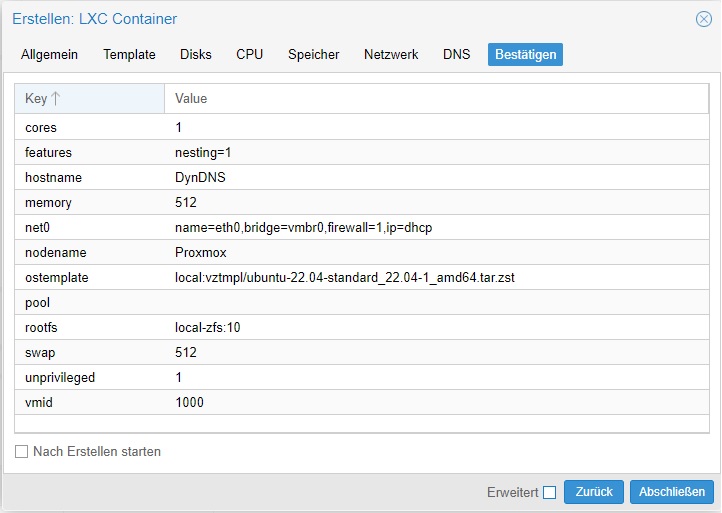Select the Bestätigen tab
The image size is (722, 513).
point(525,54)
